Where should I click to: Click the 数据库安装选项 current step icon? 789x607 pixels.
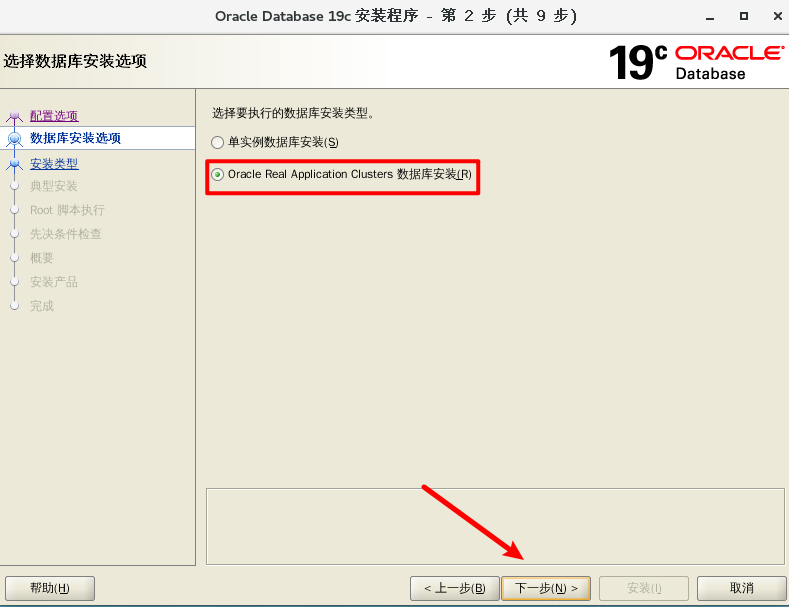click(14, 139)
